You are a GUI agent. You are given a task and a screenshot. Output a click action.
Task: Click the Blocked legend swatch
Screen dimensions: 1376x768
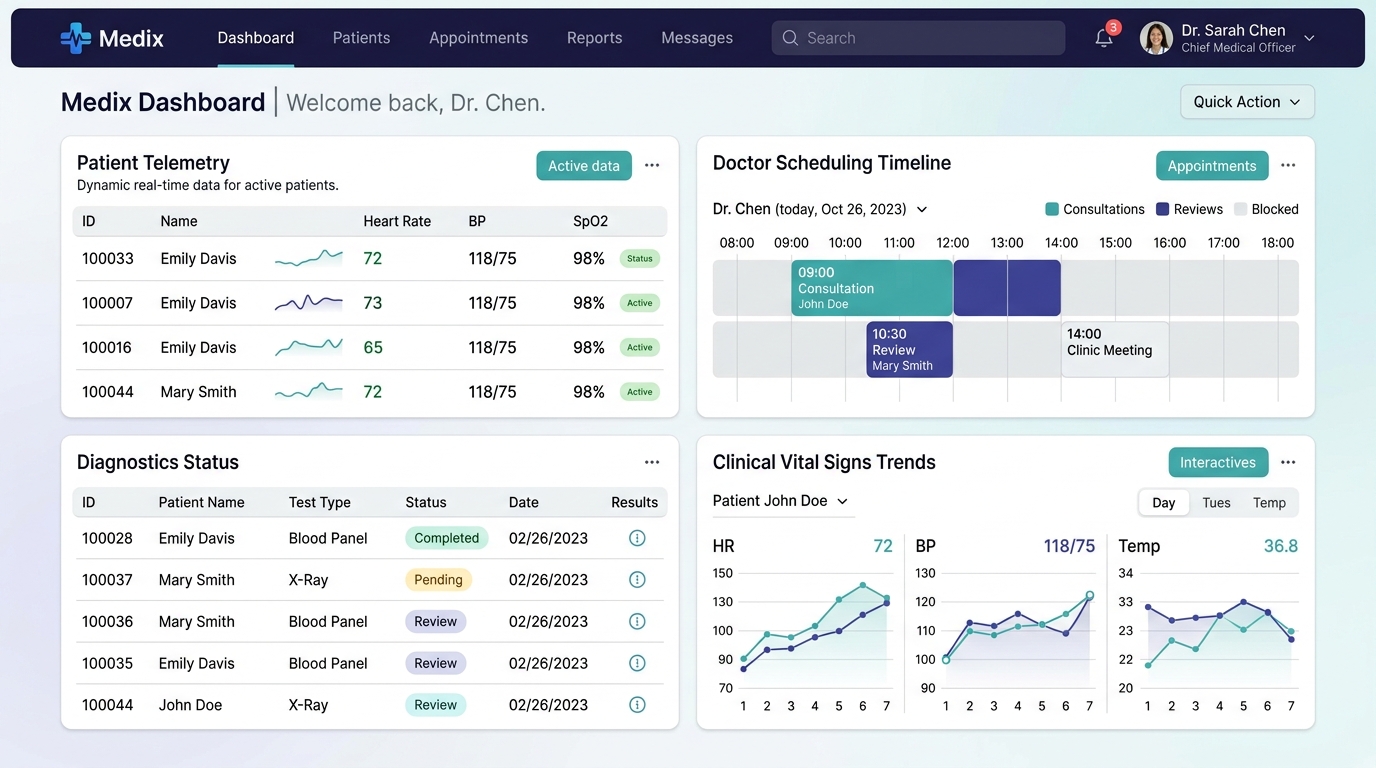1241,209
